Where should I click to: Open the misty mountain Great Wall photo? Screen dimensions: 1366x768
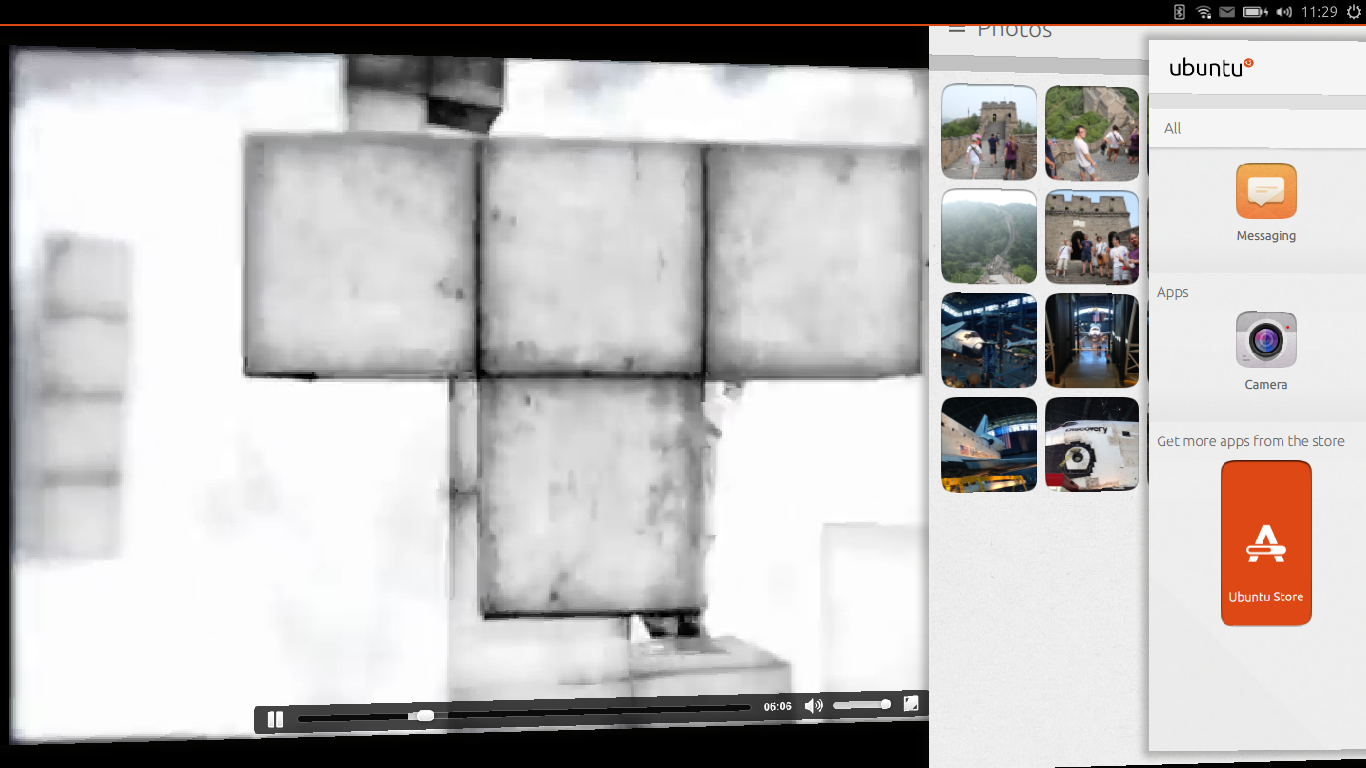(989, 237)
